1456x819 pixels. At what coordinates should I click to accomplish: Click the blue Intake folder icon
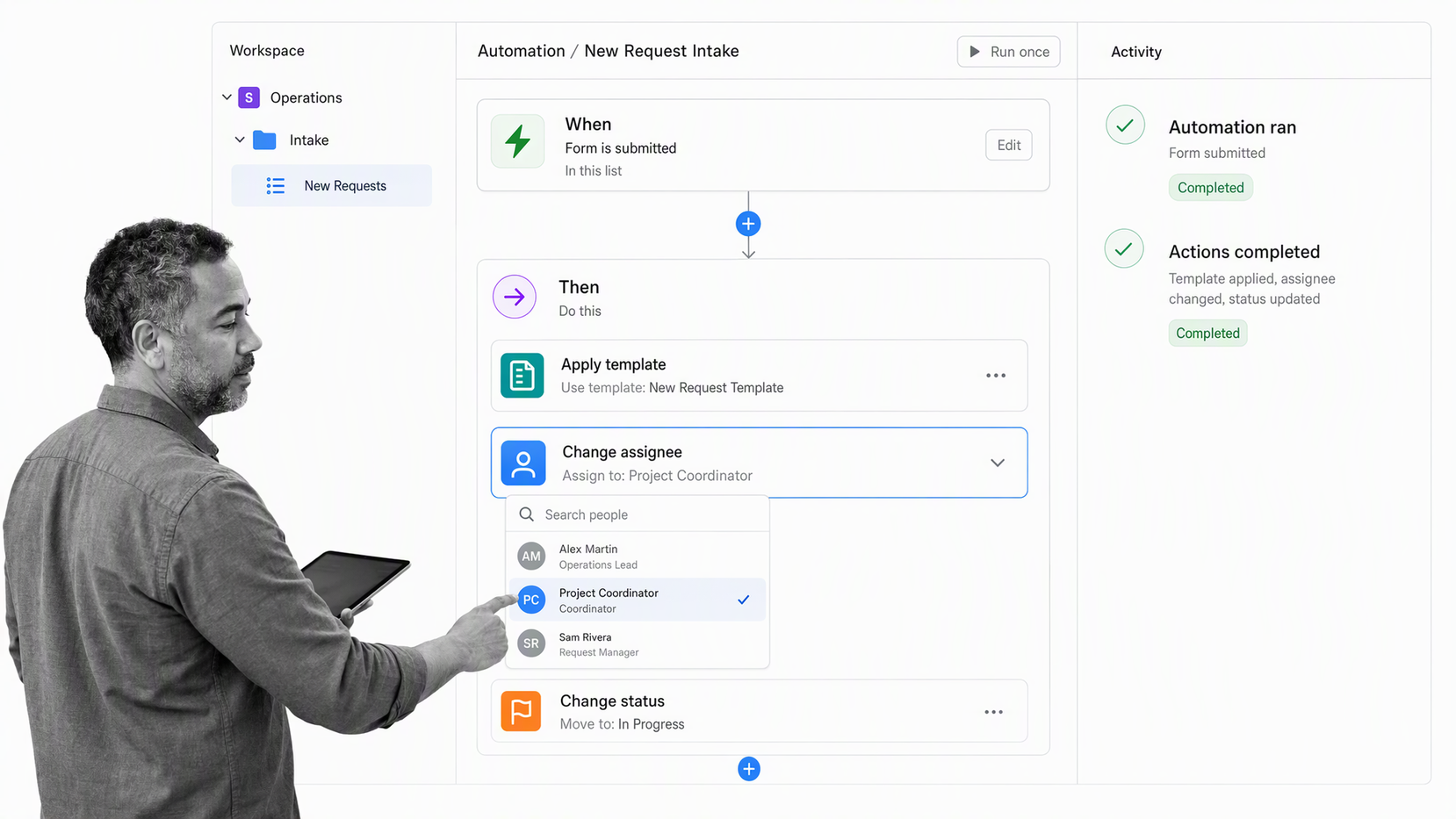264,140
